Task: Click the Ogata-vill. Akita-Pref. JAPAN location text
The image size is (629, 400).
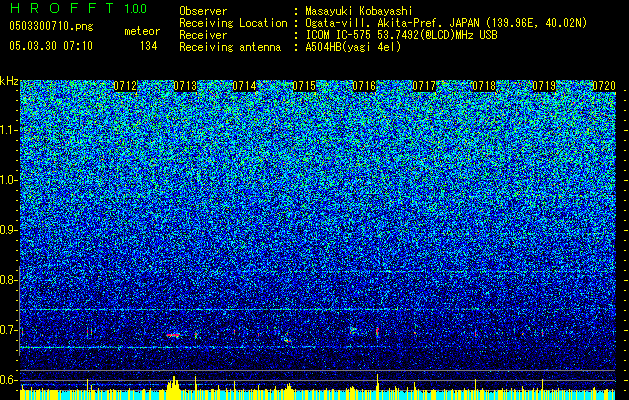Action: [x=446, y=23]
